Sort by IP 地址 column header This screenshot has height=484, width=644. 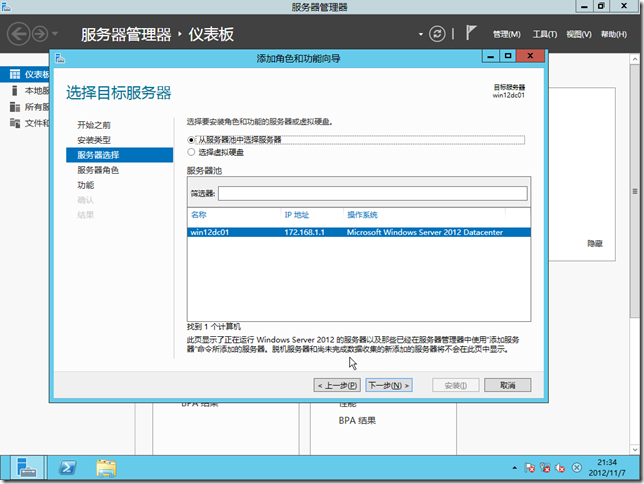297,214
